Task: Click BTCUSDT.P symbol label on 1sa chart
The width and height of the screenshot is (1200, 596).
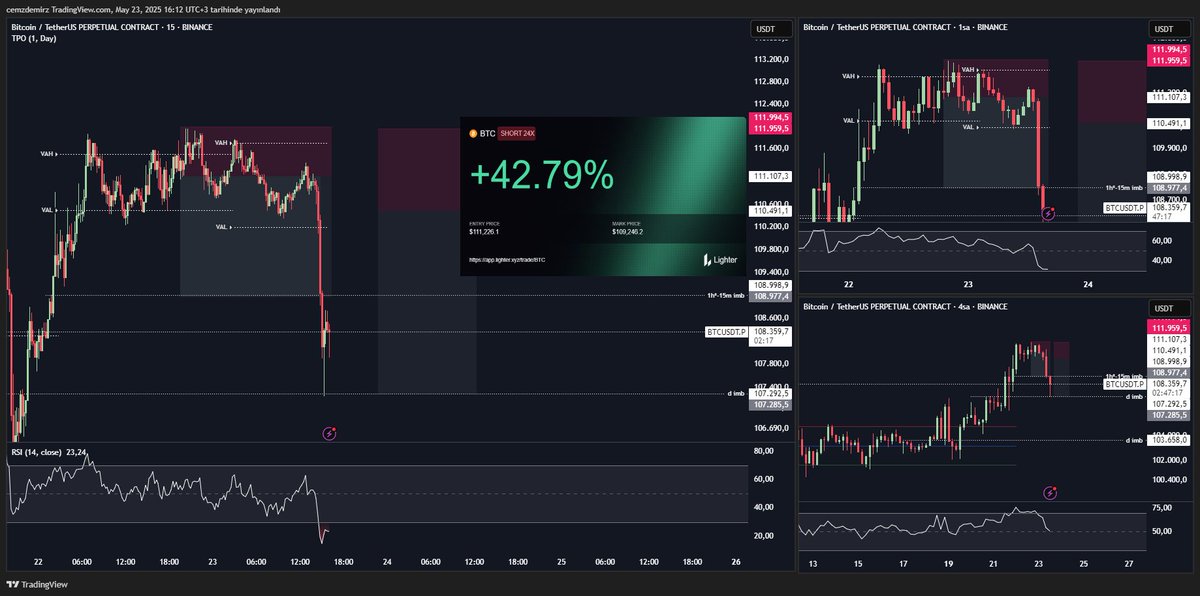Action: coord(1123,208)
